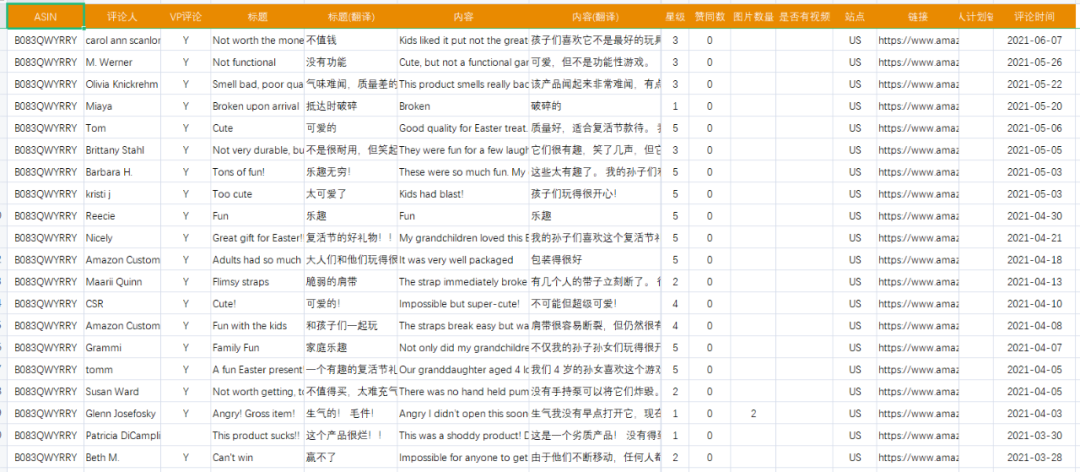The height and width of the screenshot is (472, 1080).
Task: Select star rating cell in Miaya row
Action: 675,106
